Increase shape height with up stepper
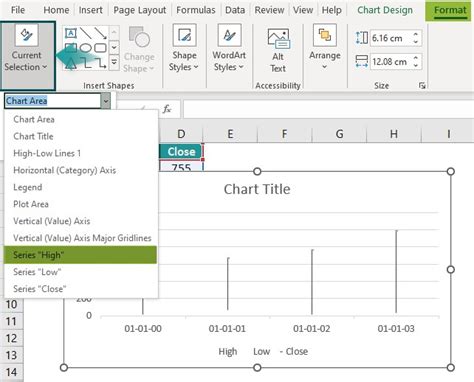This screenshot has width=474, height=382. tap(415, 34)
